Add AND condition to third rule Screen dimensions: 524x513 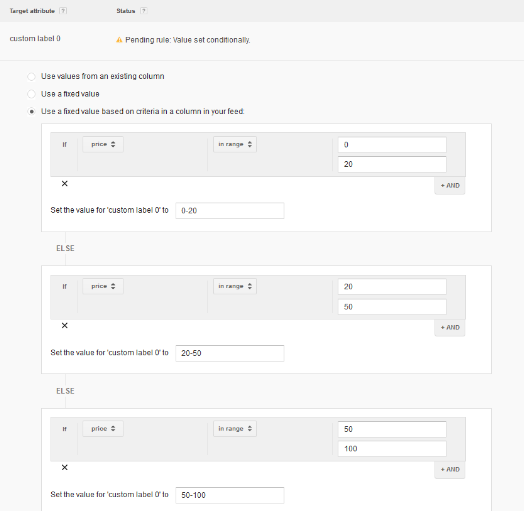[450, 470]
